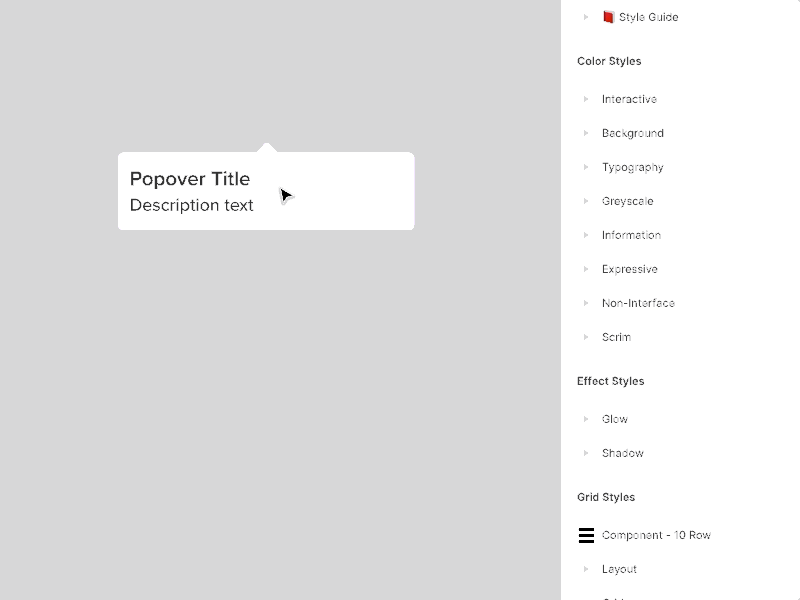
Task: Expand the Scrim color styles
Action: pyautogui.click(x=587, y=337)
